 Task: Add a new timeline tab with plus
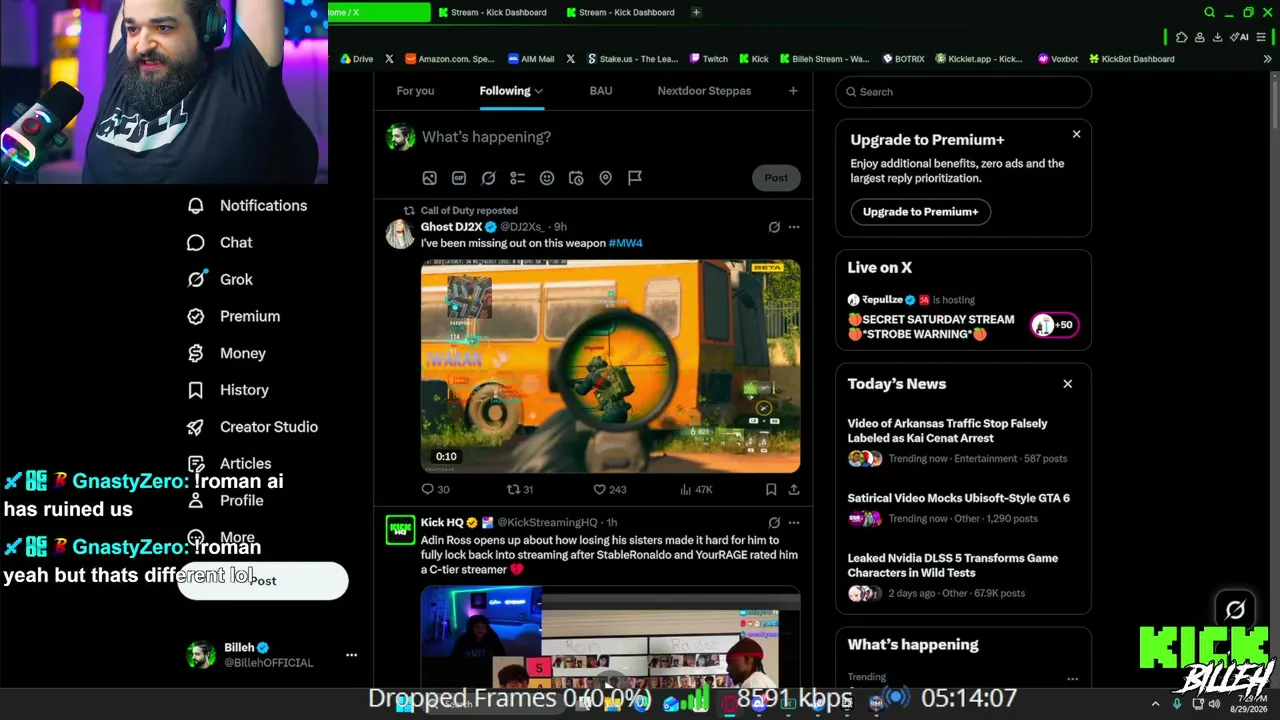pos(793,91)
